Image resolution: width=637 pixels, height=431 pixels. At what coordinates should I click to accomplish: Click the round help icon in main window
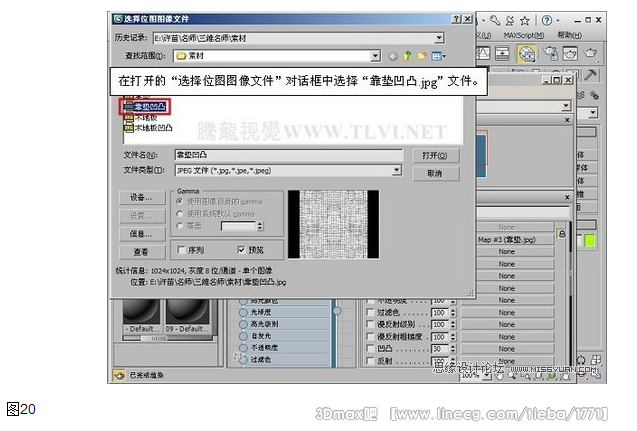coord(547,20)
